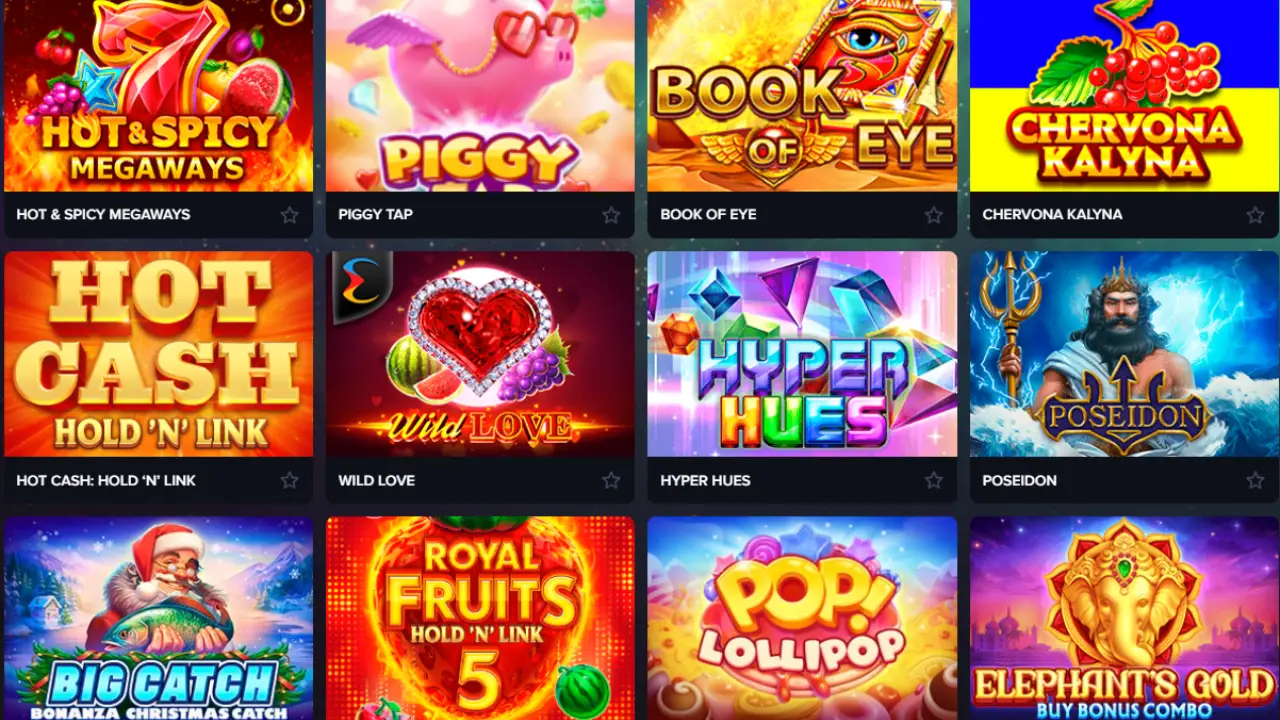Viewport: 1280px width, 720px height.
Task: Open the Poseidon slot thumbnail
Action: tap(1125, 354)
